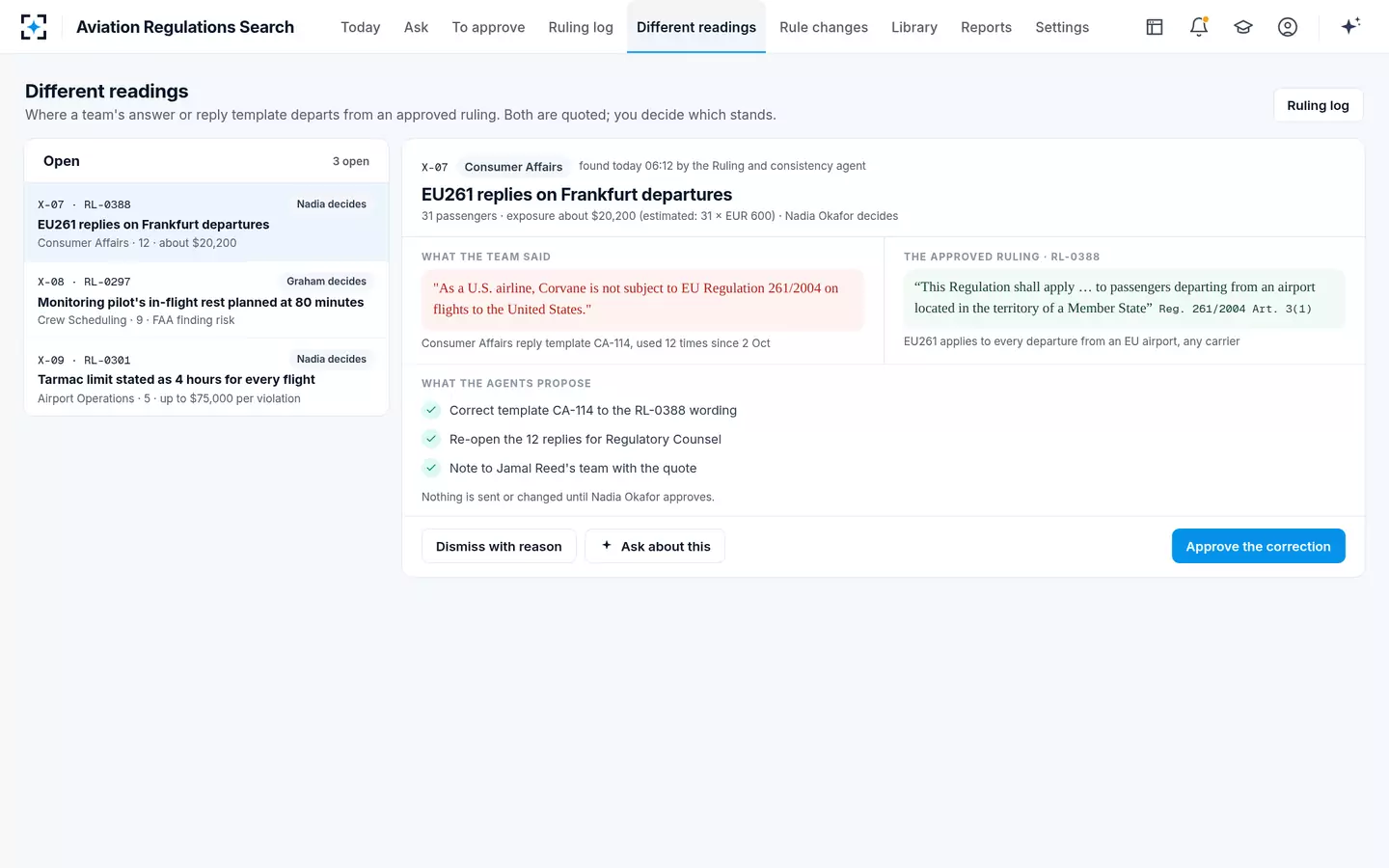The image size is (1389, 868).
Task: Select the Ruling log tab in navigation
Action: (x=581, y=27)
